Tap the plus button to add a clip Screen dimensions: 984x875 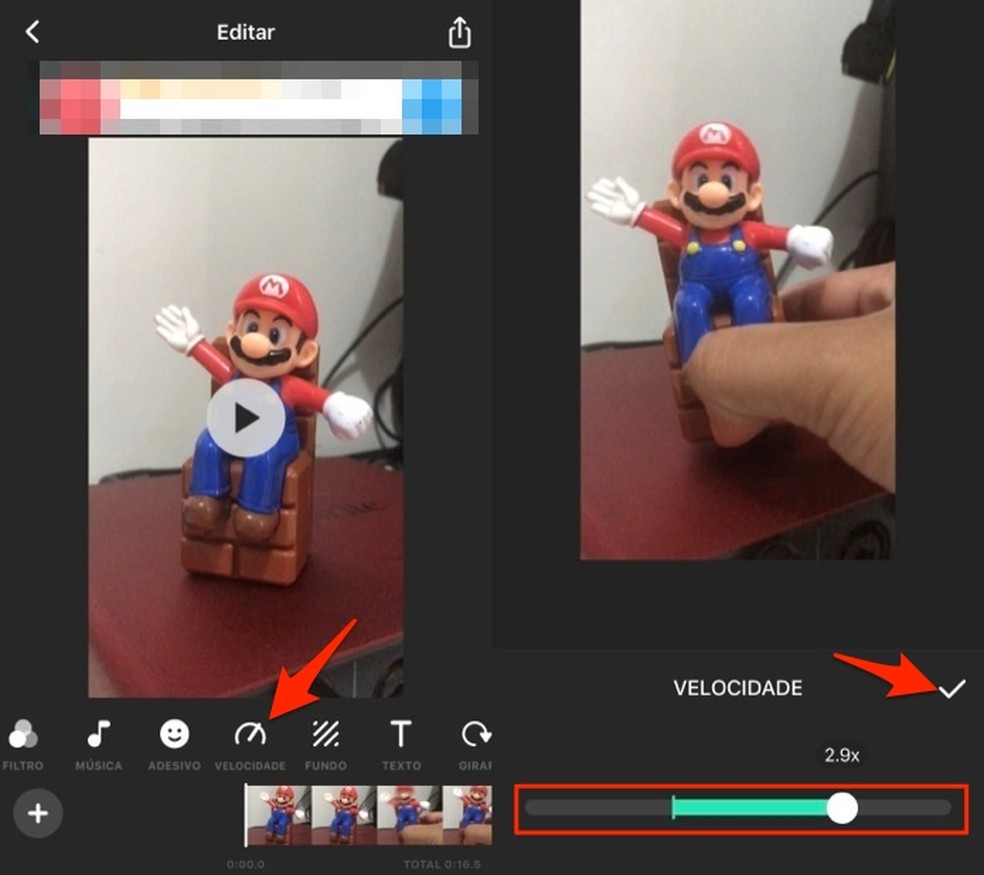38,813
